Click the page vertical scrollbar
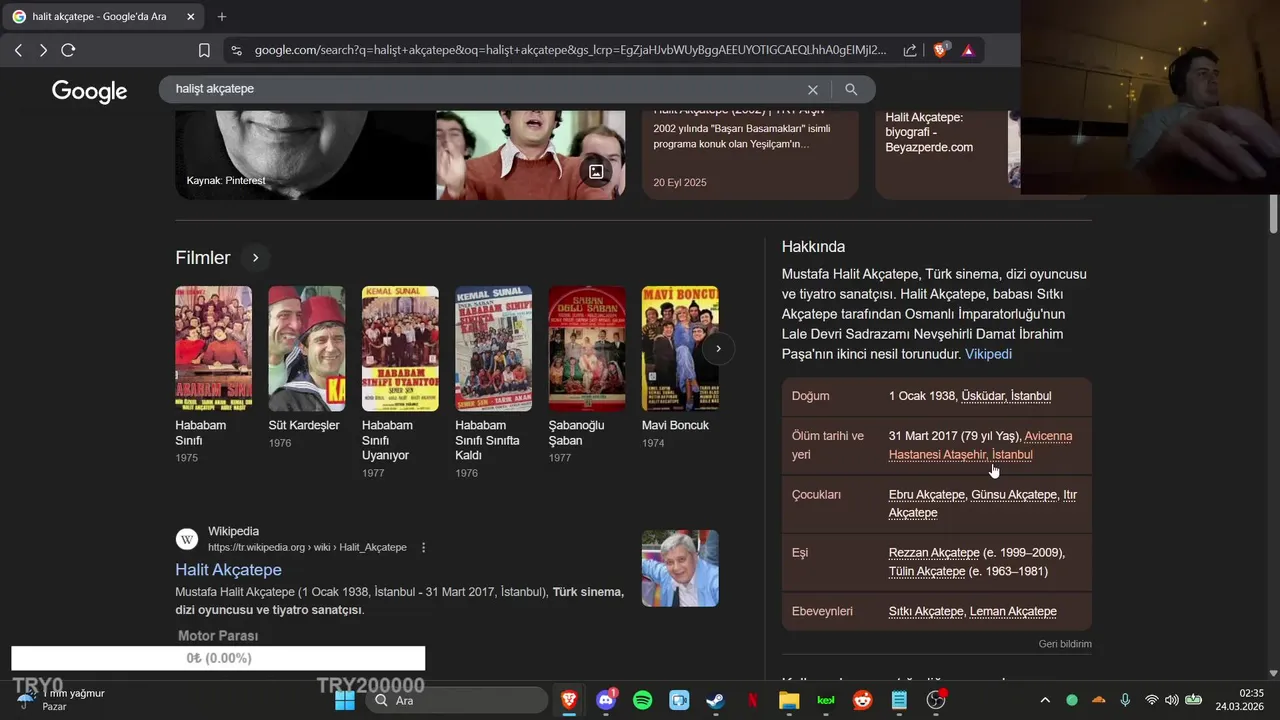Image resolution: width=1280 pixels, height=720 pixels. [1273, 215]
